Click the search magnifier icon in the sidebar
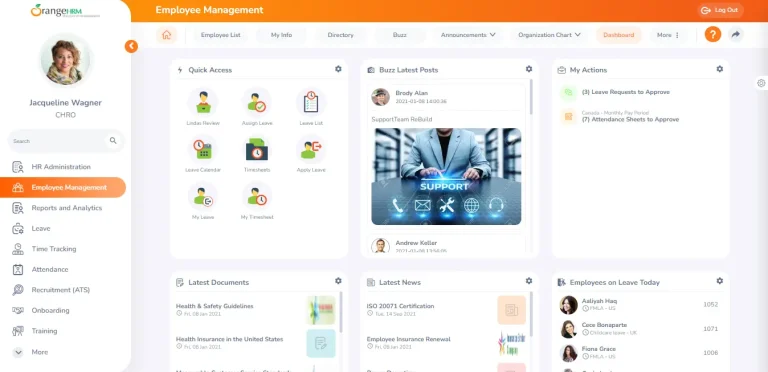The height and width of the screenshot is (372, 768). click(x=113, y=140)
